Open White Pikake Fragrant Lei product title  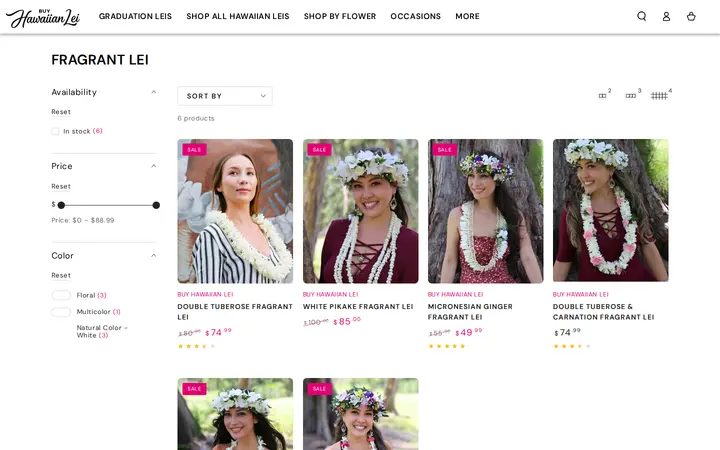pos(358,306)
